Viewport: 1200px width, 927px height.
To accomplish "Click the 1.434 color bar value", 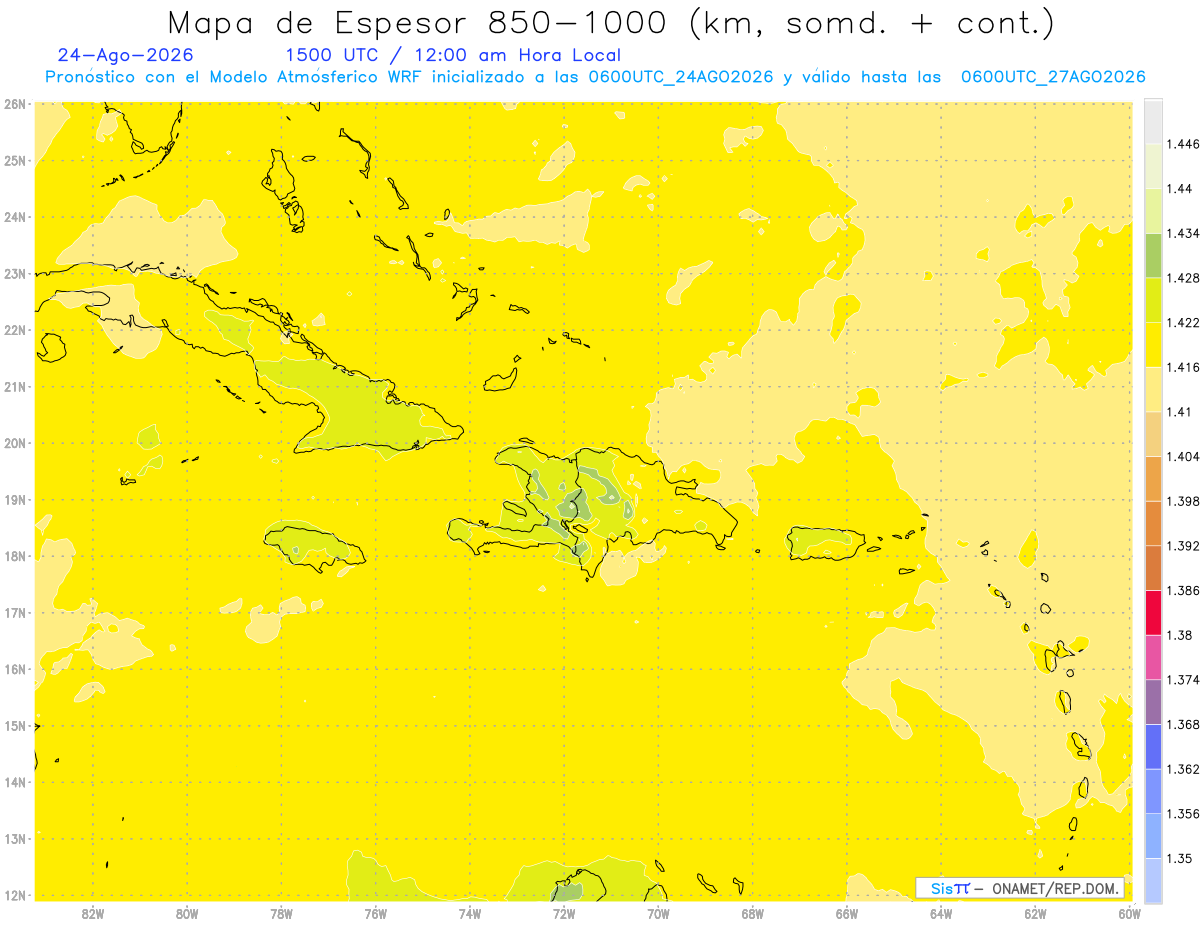I will 1182,233.
